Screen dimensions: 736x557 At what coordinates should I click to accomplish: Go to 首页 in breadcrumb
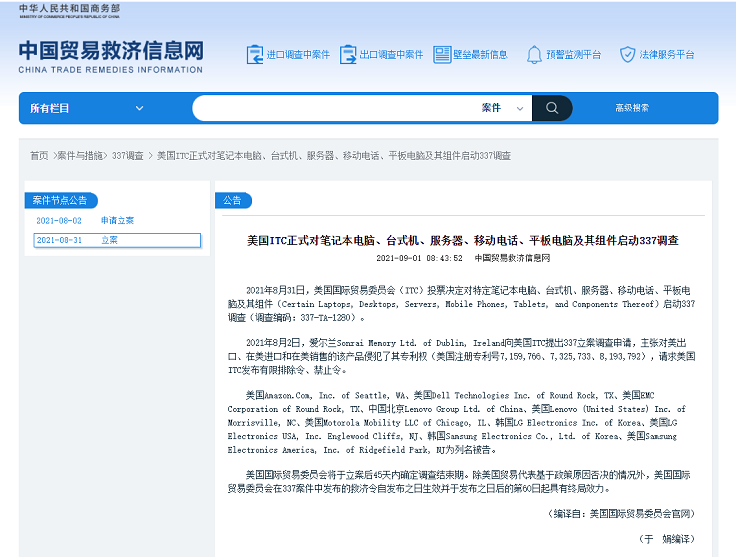pyautogui.click(x=39, y=156)
